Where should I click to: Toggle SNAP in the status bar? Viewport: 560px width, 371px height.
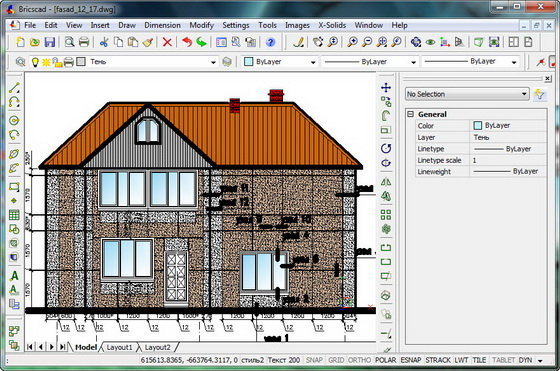[x=314, y=360]
